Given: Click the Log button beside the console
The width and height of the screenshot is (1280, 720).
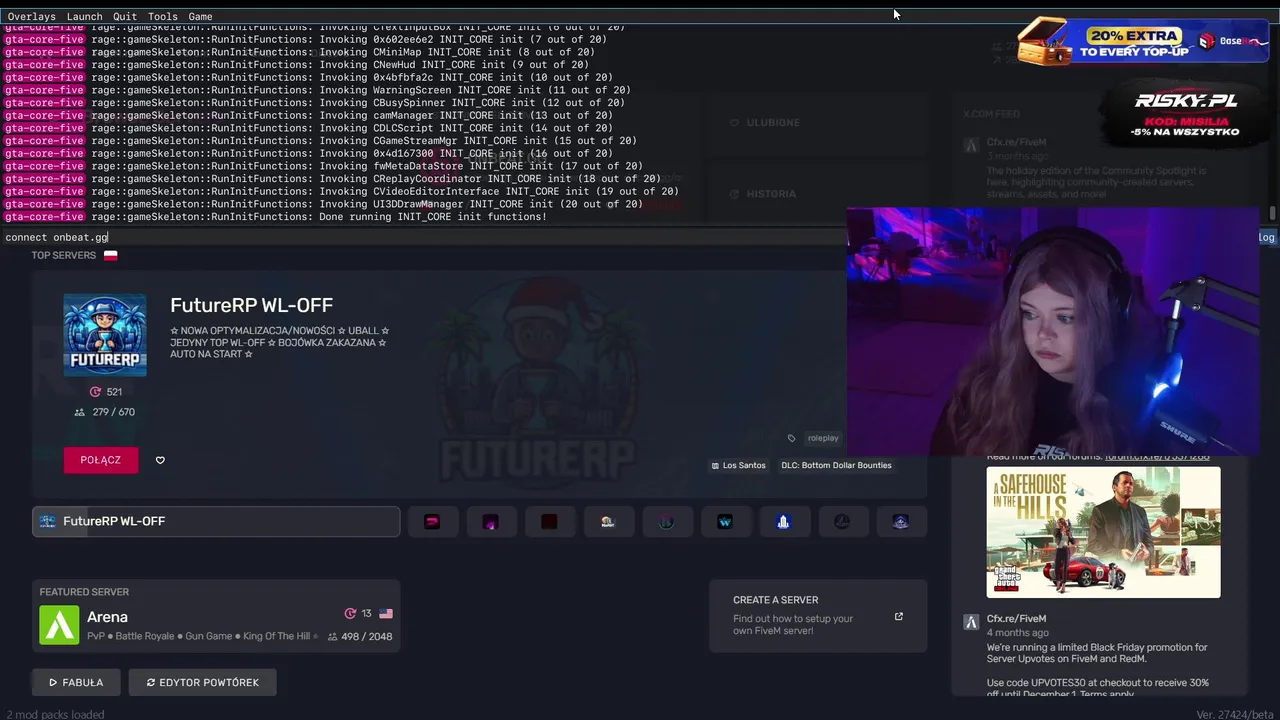Looking at the screenshot, I should [1266, 237].
